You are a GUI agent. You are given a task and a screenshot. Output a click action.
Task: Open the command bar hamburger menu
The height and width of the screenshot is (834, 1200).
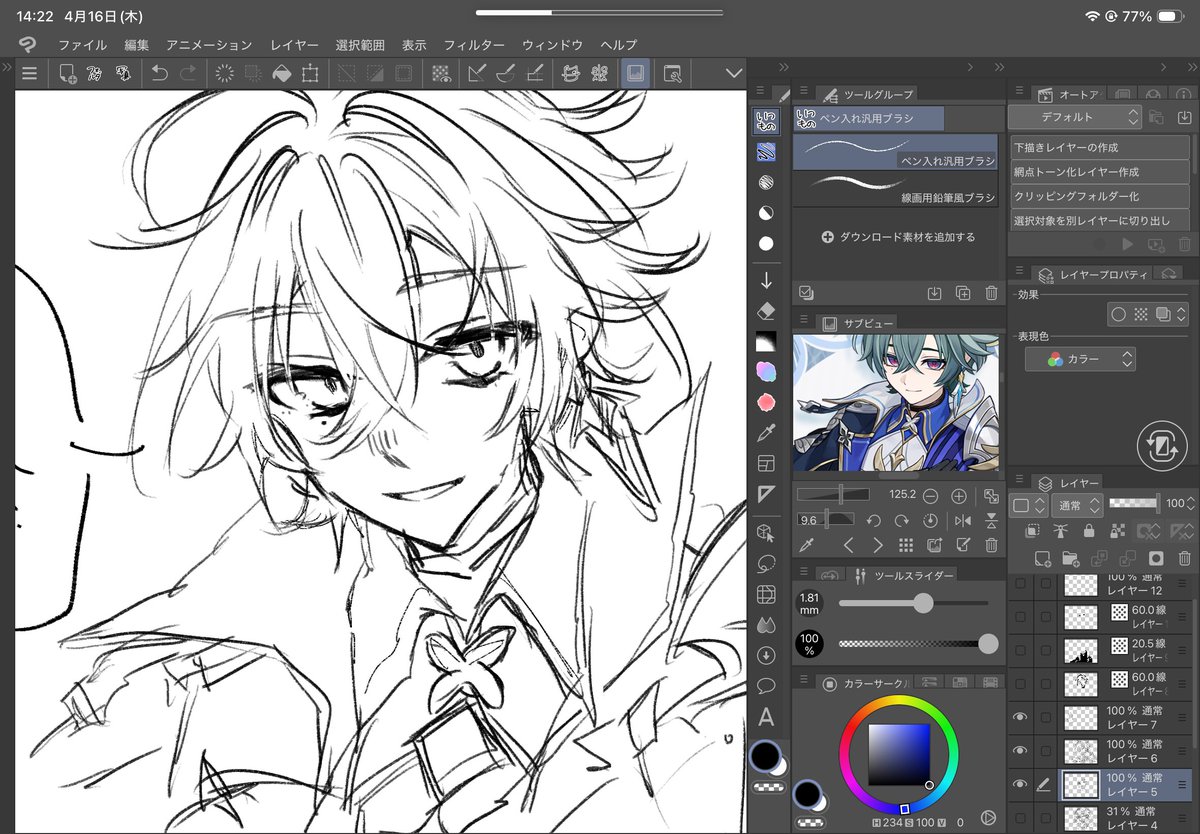click(x=29, y=73)
